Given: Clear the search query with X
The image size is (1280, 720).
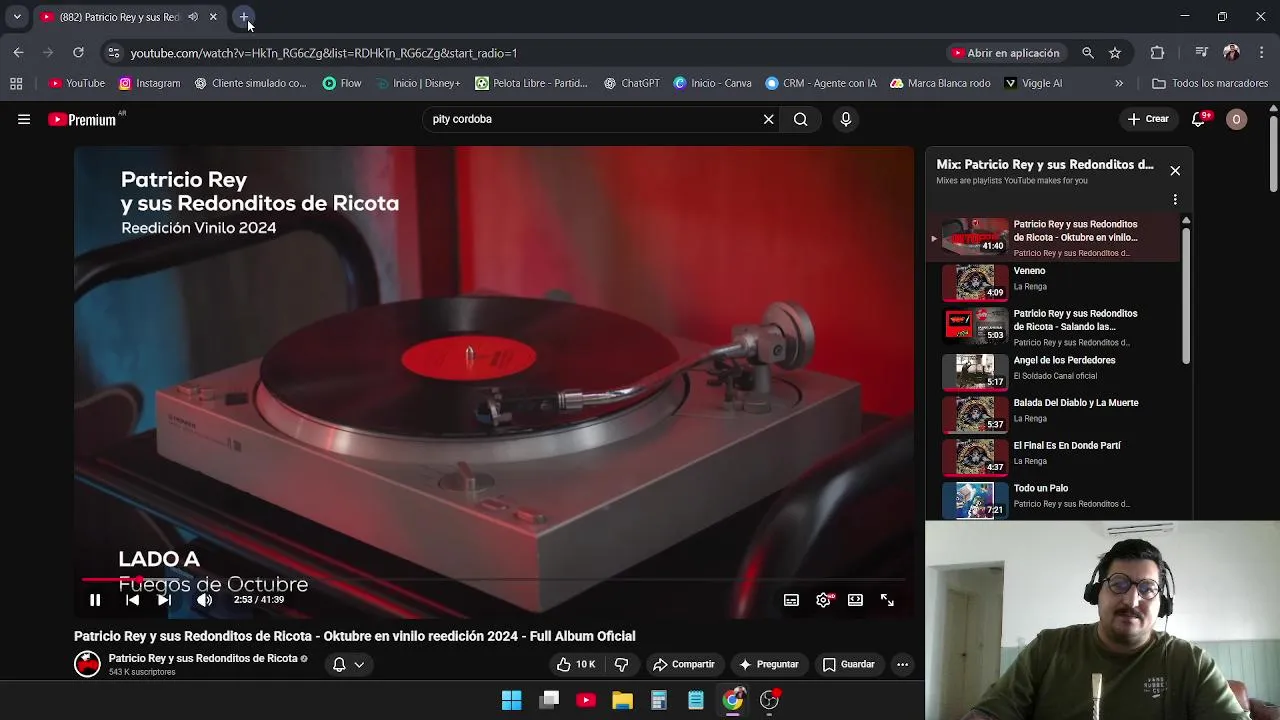Looking at the screenshot, I should 768,119.
